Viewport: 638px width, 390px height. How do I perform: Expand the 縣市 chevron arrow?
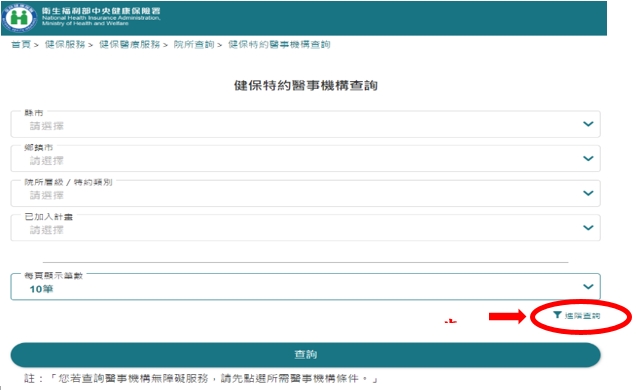[x=588, y=124]
